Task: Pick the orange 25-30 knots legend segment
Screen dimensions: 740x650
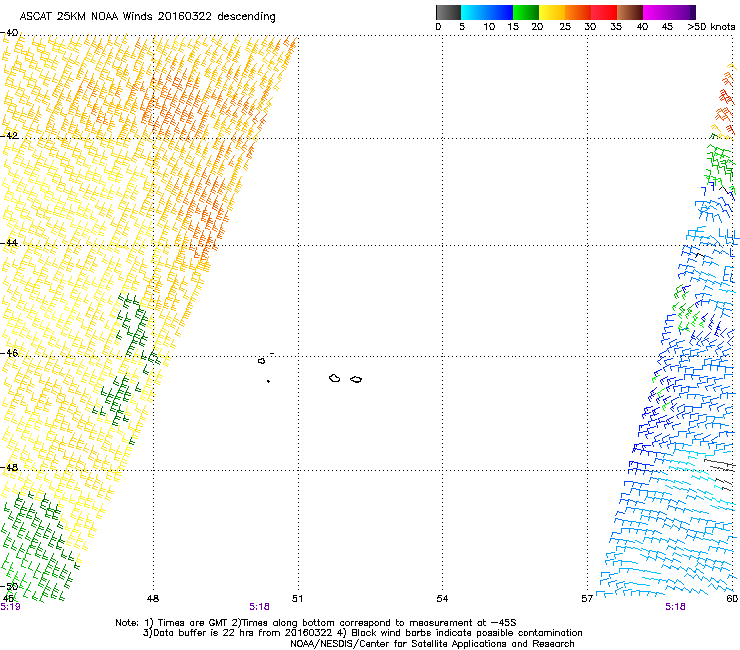Action: tap(578, 12)
